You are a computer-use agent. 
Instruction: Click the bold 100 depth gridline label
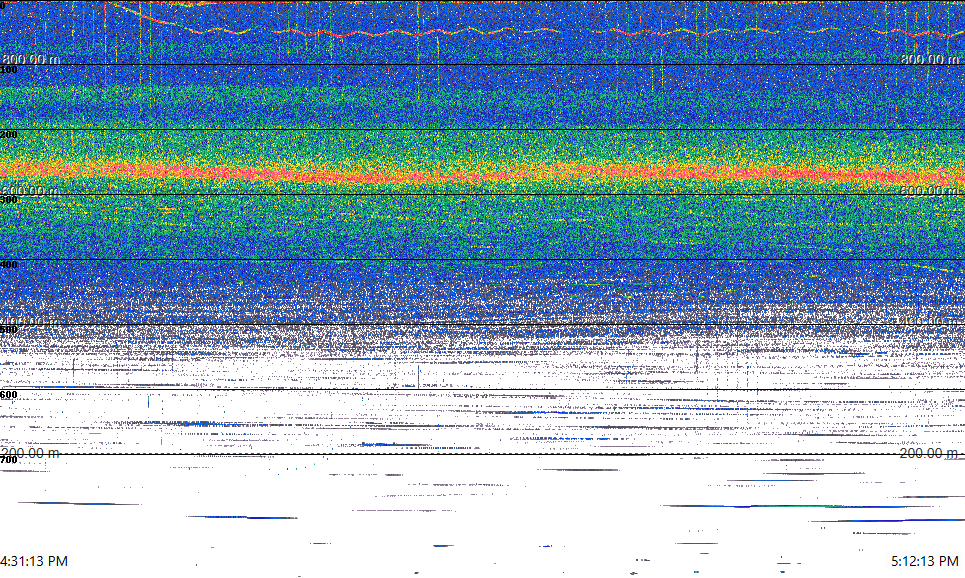pyautogui.click(x=9, y=70)
